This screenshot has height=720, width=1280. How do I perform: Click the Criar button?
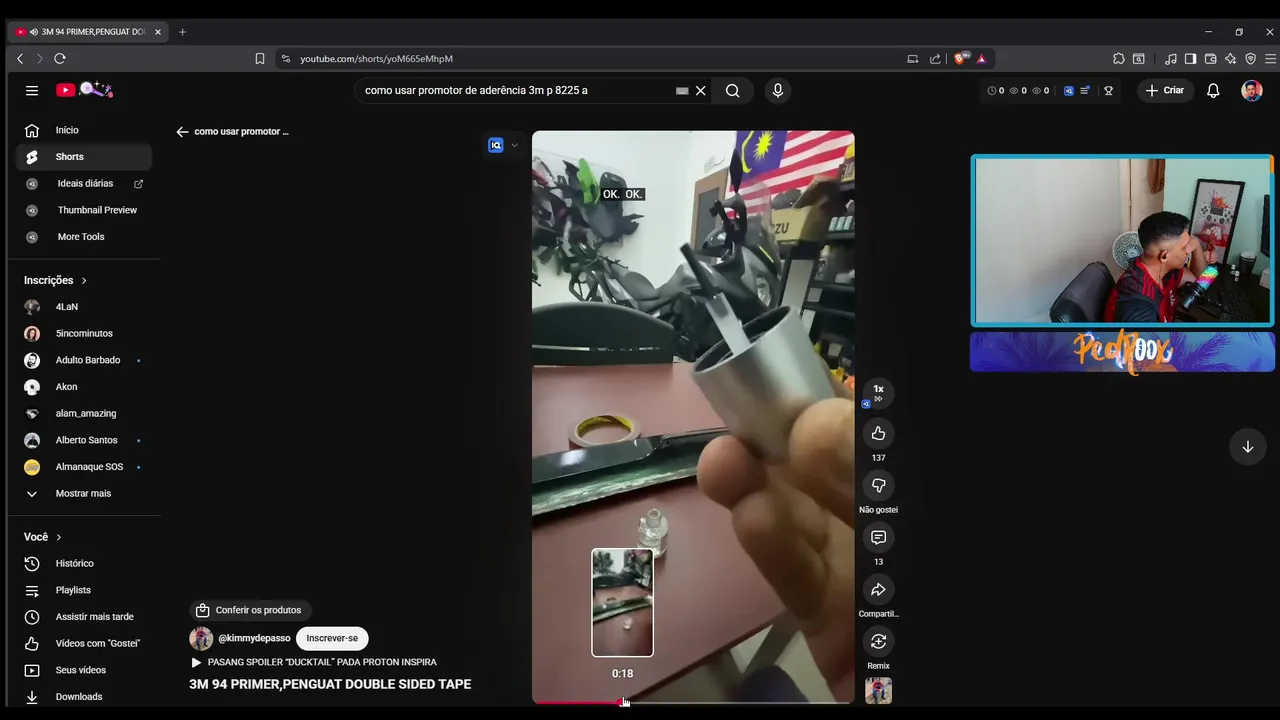click(1165, 90)
